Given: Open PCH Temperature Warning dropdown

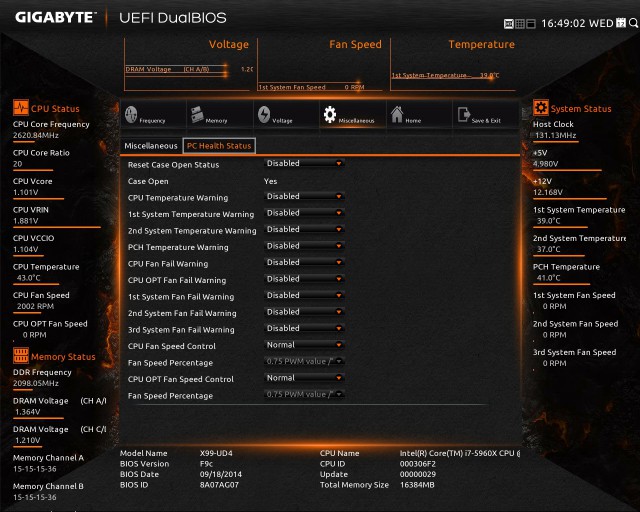Looking at the screenshot, I should (304, 246).
